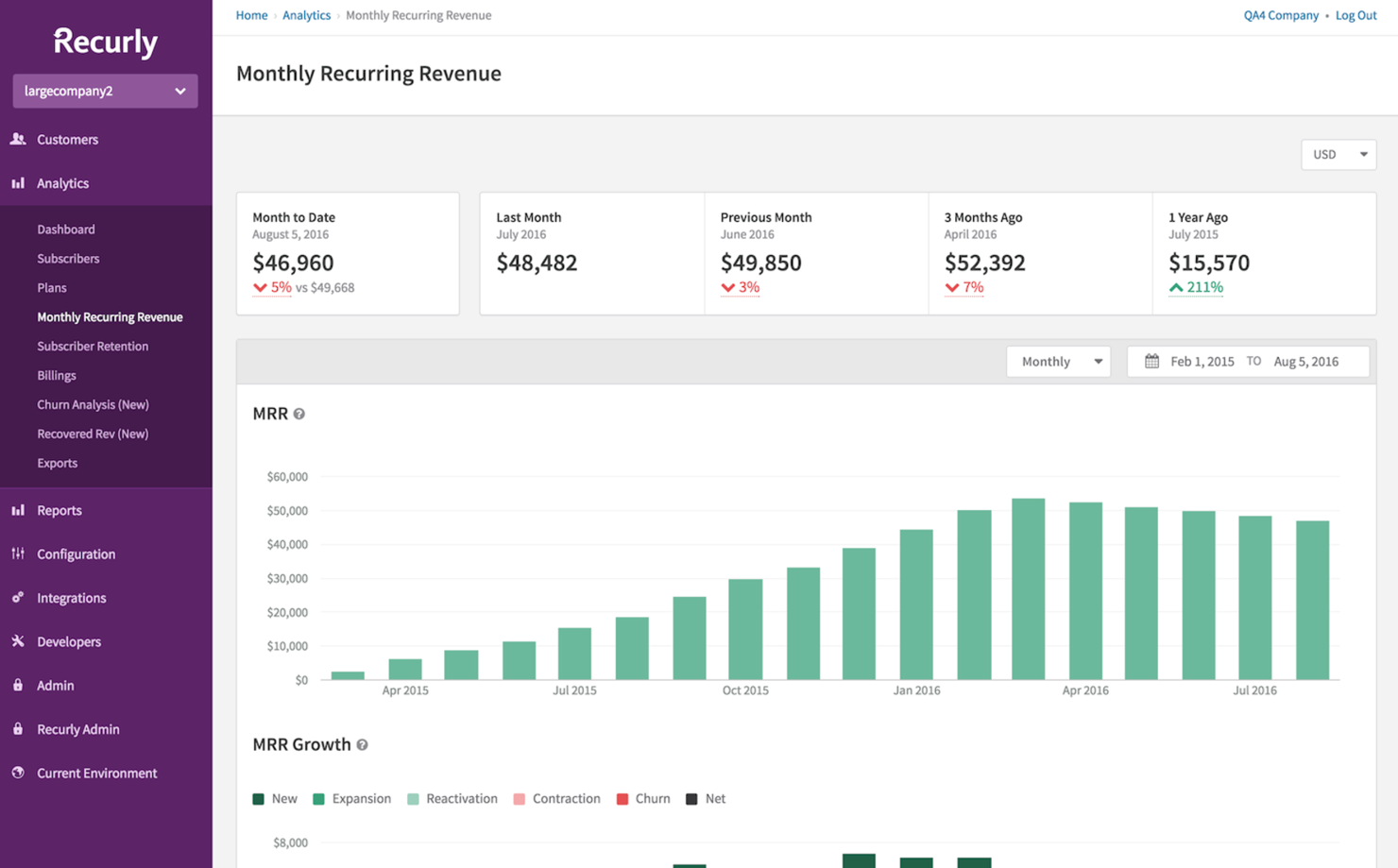Click the Log Out link
The width and height of the screenshot is (1398, 868).
(x=1355, y=15)
